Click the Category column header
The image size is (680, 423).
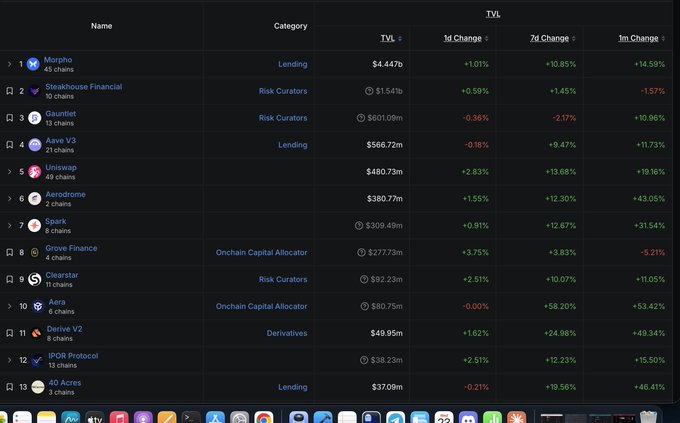pos(291,26)
